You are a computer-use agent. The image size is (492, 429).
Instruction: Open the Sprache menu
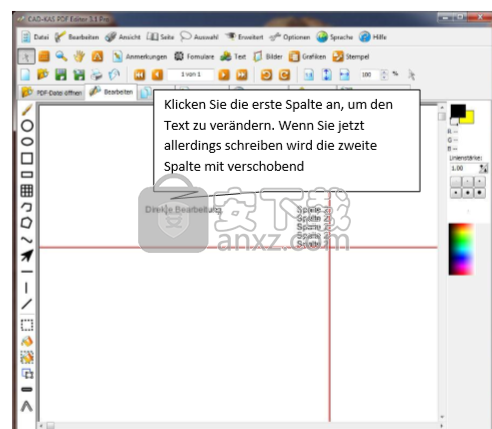pyautogui.click(x=335, y=37)
